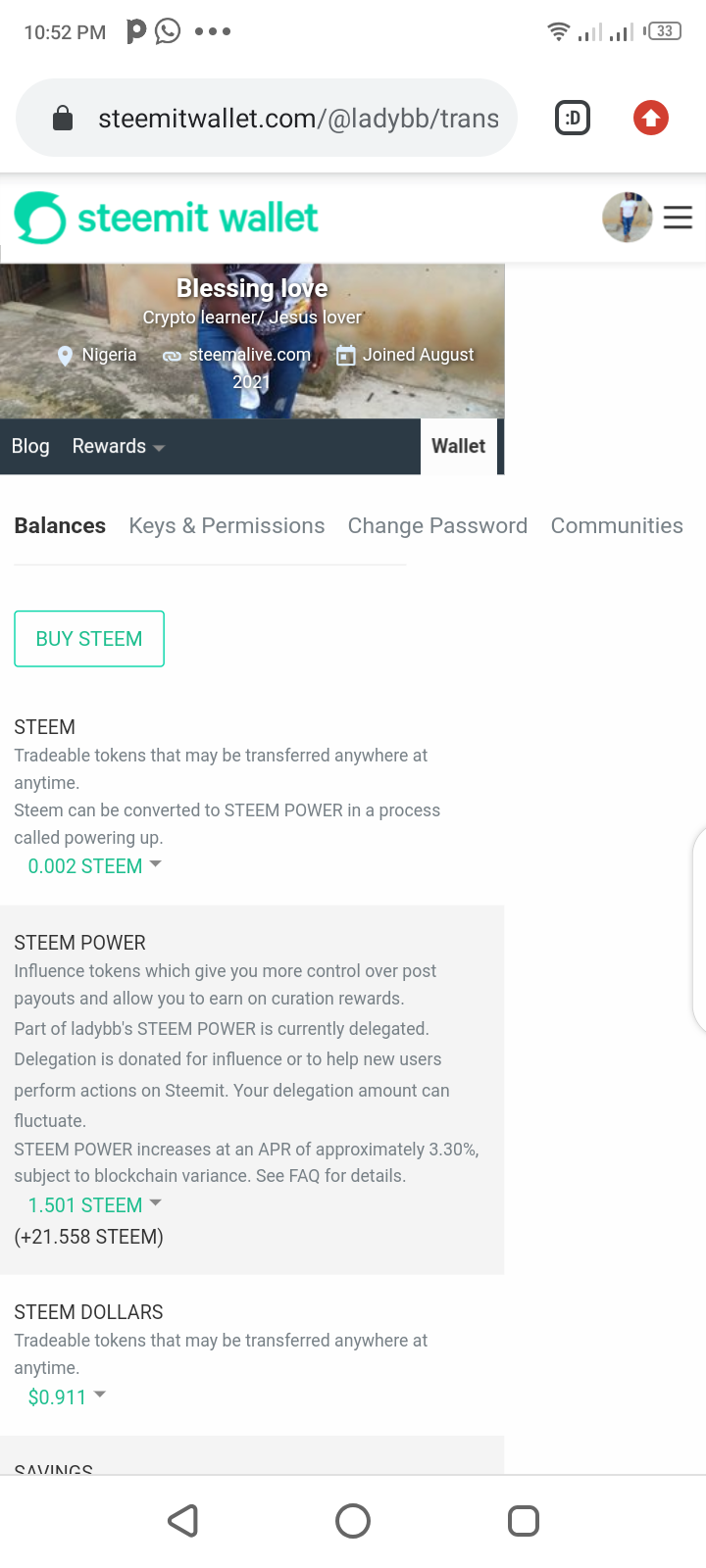Go to Change Password

[437, 526]
